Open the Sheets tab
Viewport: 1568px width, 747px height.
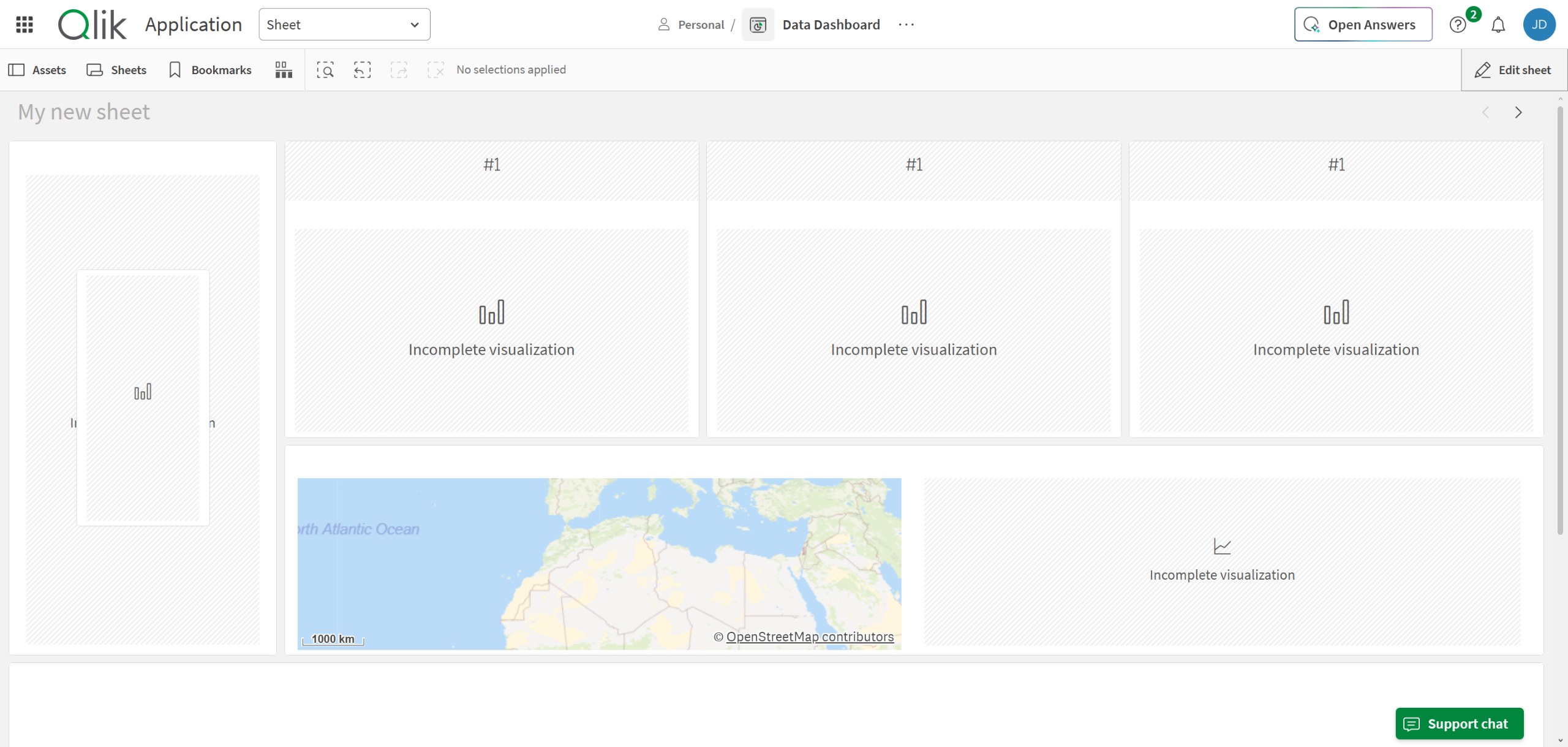(117, 70)
